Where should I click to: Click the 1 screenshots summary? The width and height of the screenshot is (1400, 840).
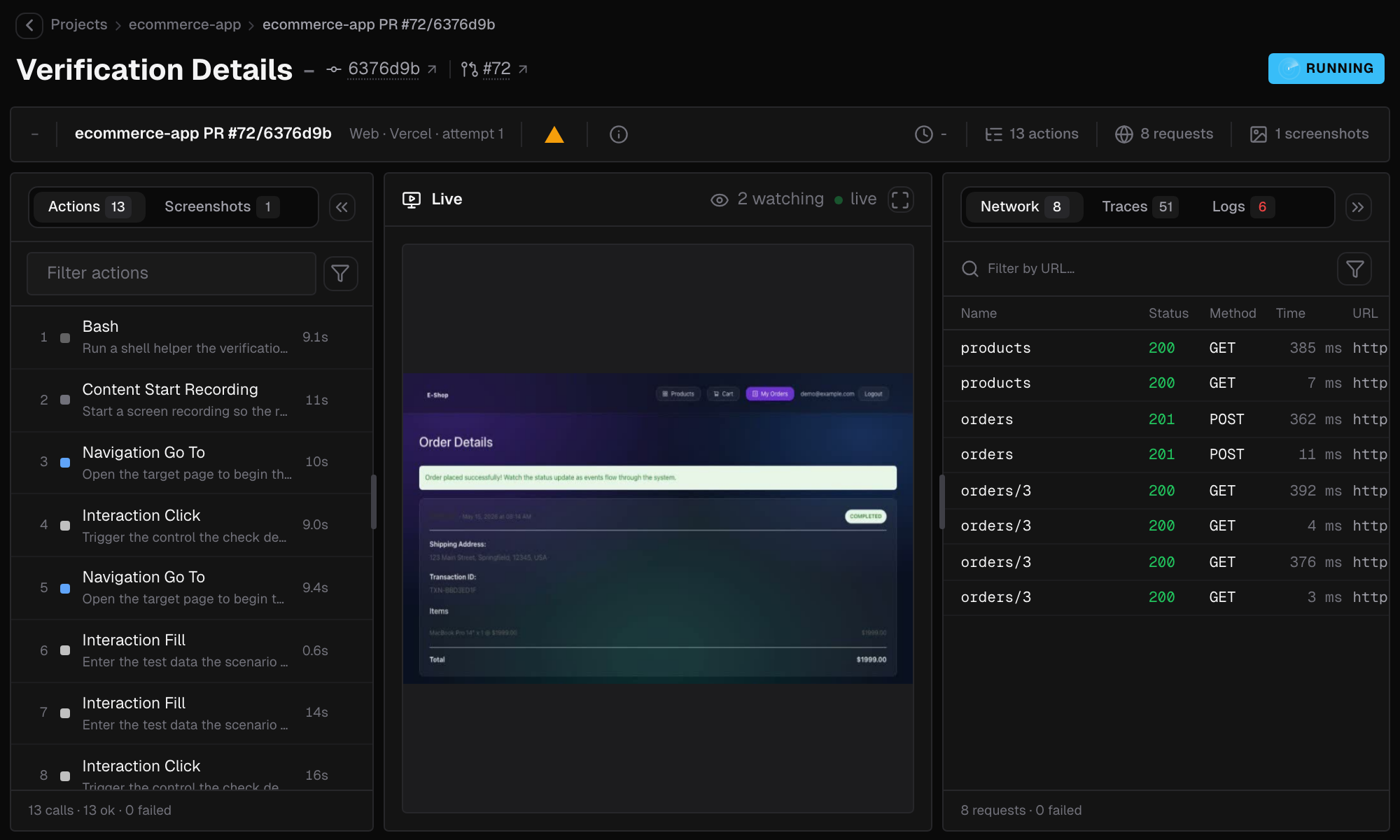click(x=1309, y=134)
